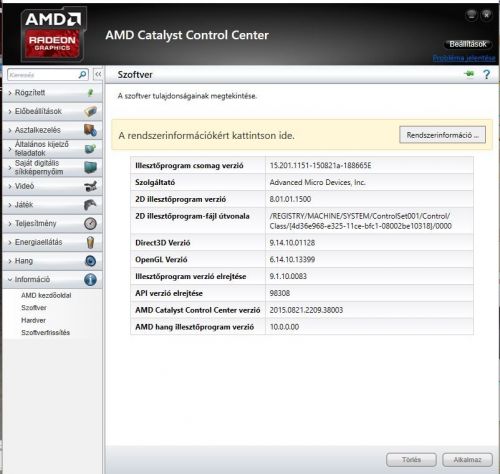The height and width of the screenshot is (474, 500).
Task: Click the Teljesítmény gauge icon
Action: tap(90, 223)
